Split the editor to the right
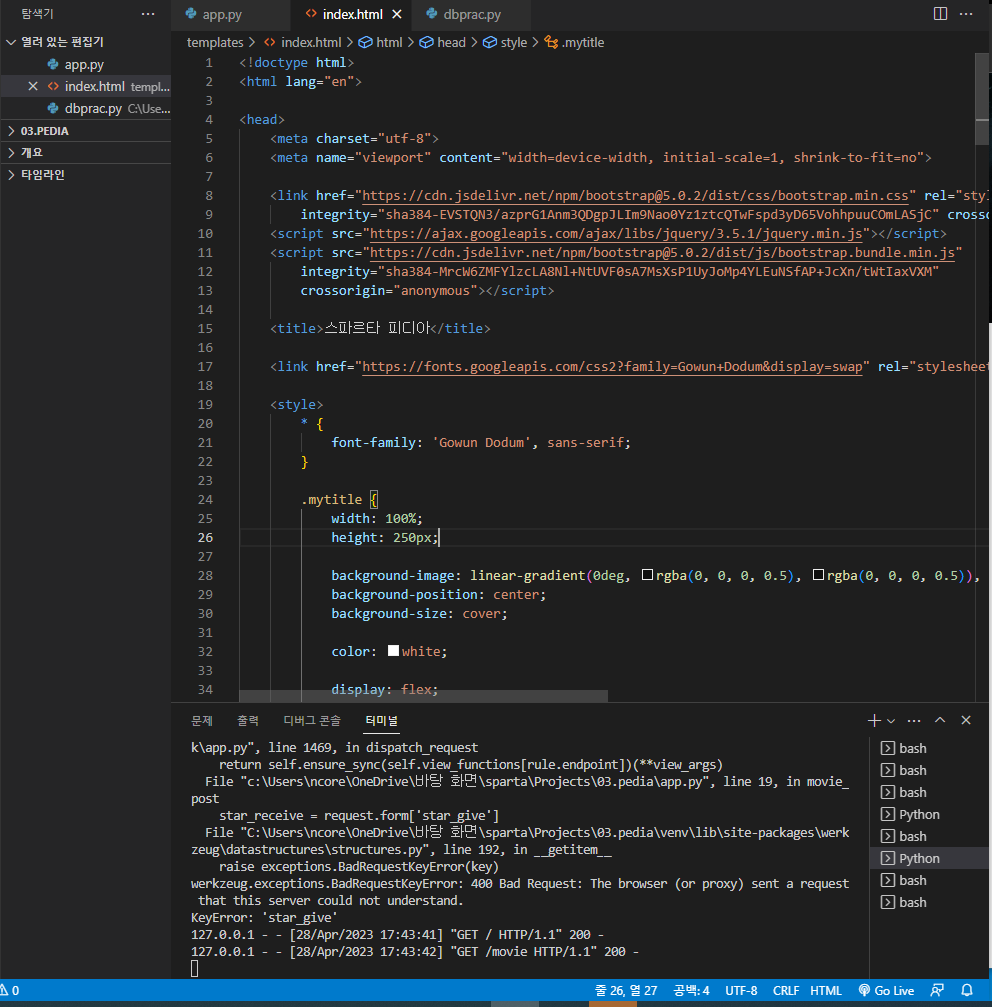This screenshot has width=992, height=1007. pos(940,13)
